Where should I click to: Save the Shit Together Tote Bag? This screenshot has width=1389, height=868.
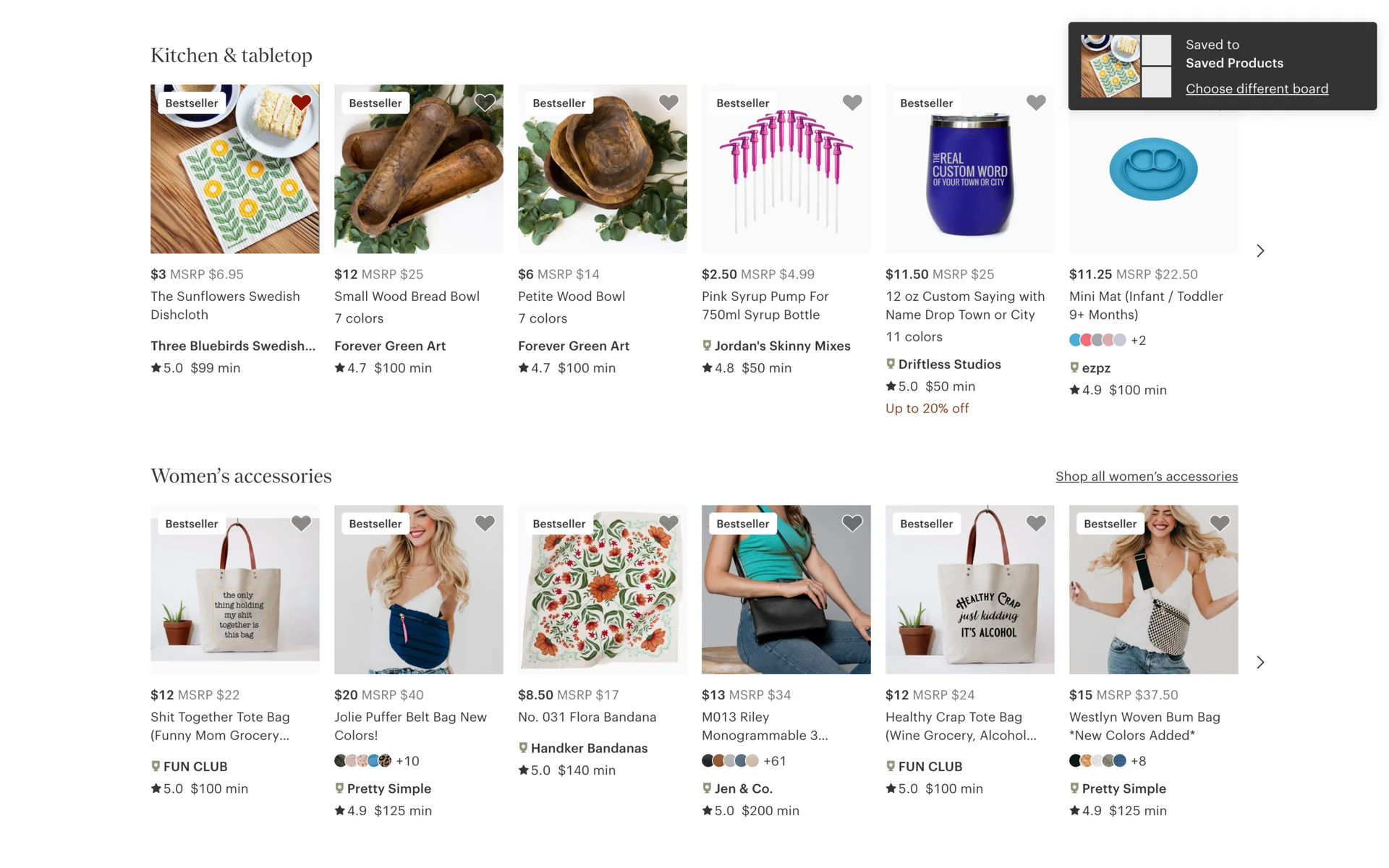[x=301, y=523]
